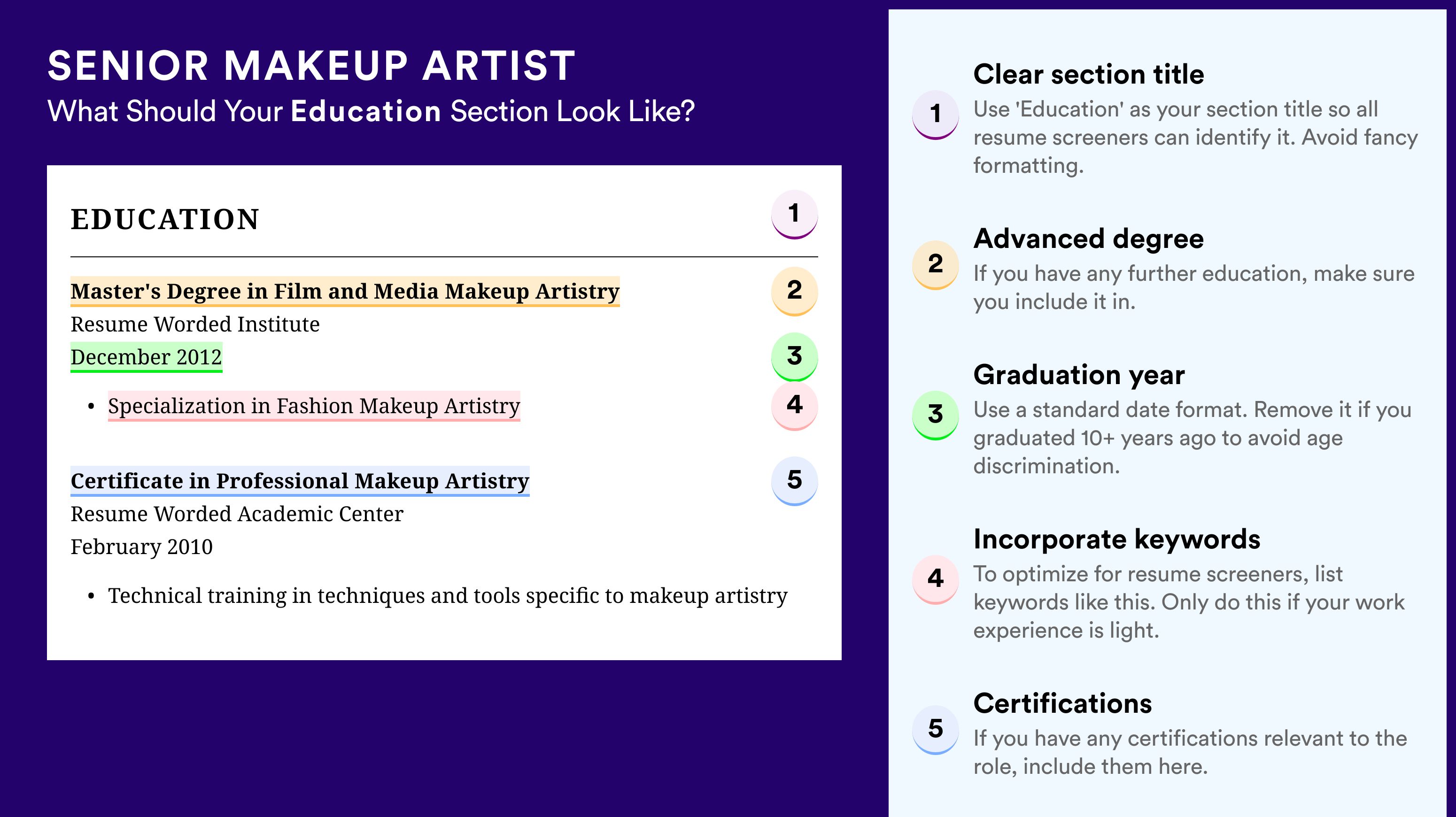This screenshot has width=1456, height=817.
Task: Click the purple number 1 badge beside EDUCATION
Action: pyautogui.click(x=794, y=214)
